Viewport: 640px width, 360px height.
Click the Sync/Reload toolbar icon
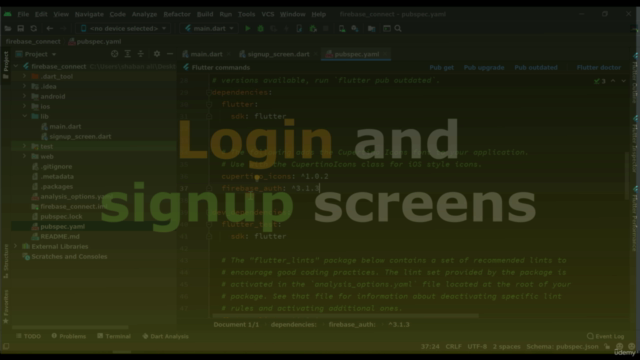(x=33, y=28)
